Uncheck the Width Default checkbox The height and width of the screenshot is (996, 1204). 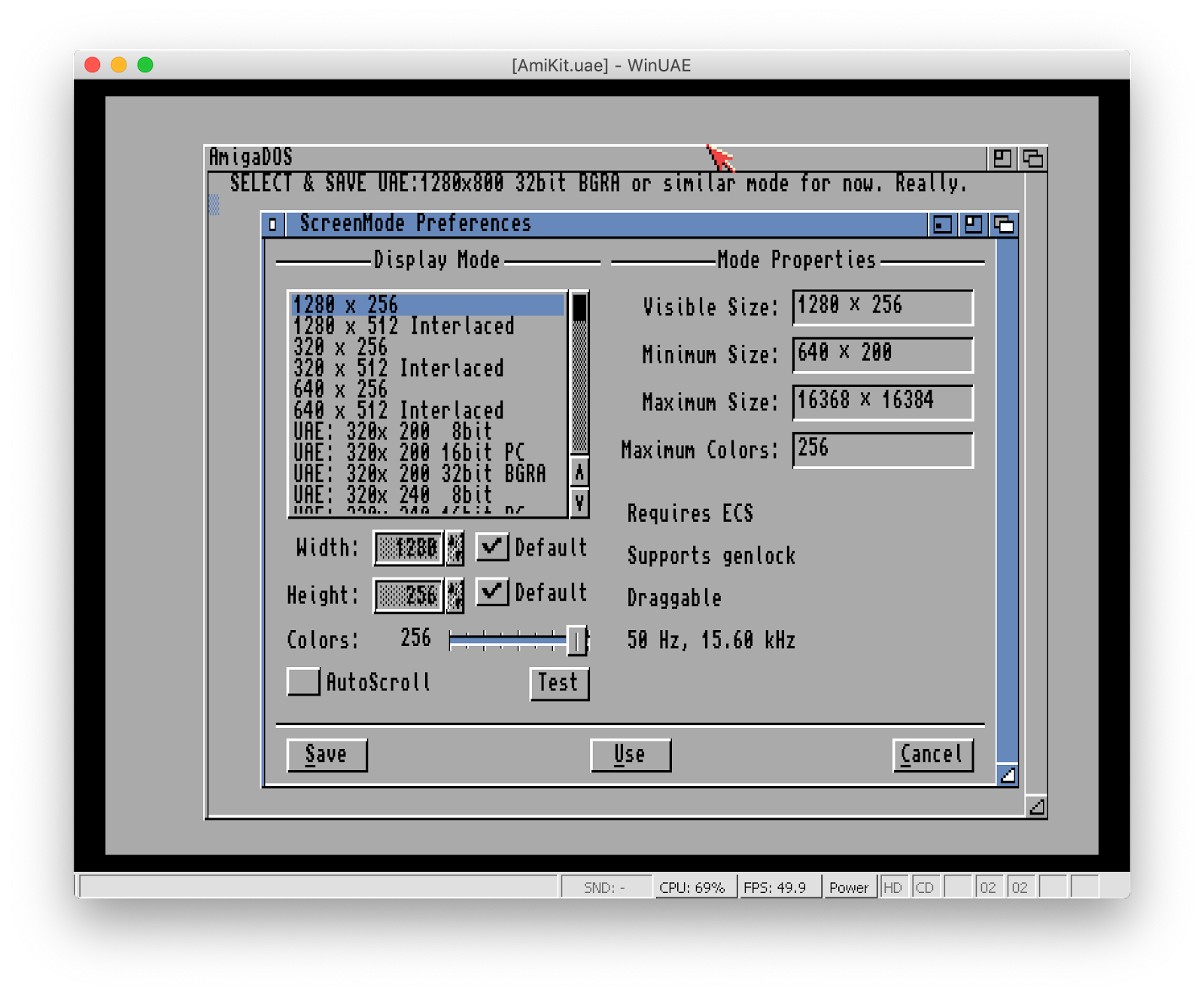coord(492,547)
